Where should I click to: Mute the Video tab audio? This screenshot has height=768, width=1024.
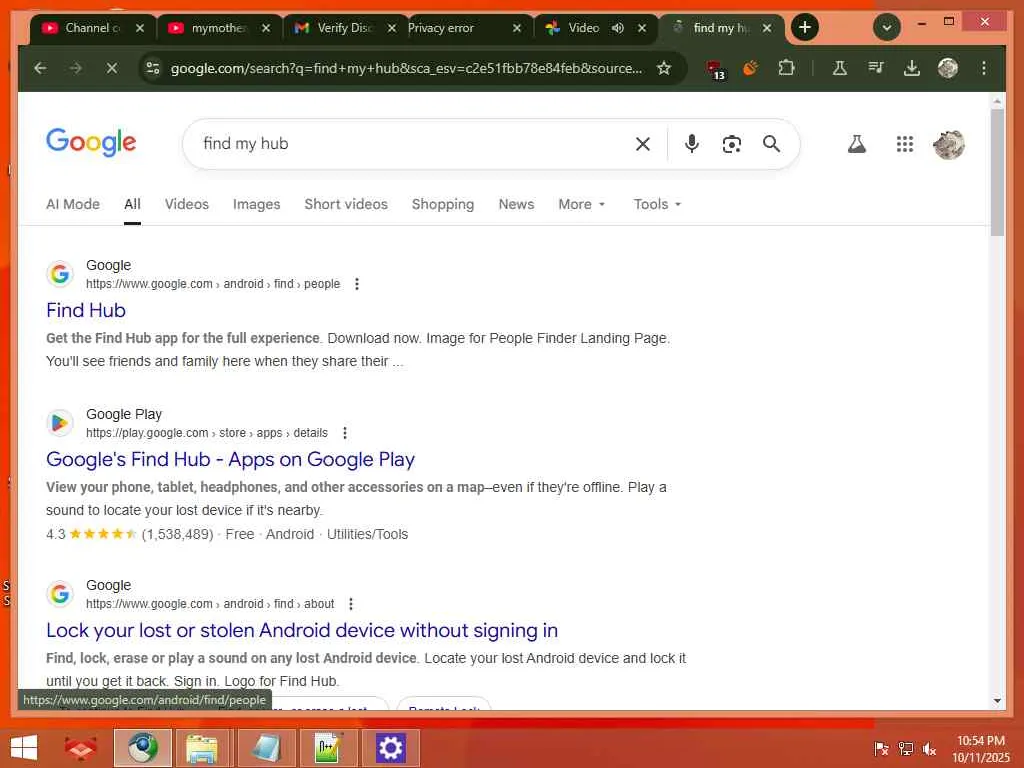pyautogui.click(x=617, y=28)
